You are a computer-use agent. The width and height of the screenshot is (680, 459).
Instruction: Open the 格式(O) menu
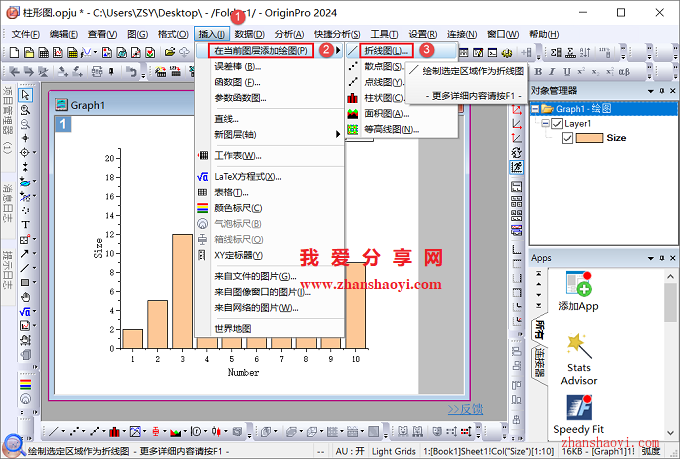pos(173,34)
